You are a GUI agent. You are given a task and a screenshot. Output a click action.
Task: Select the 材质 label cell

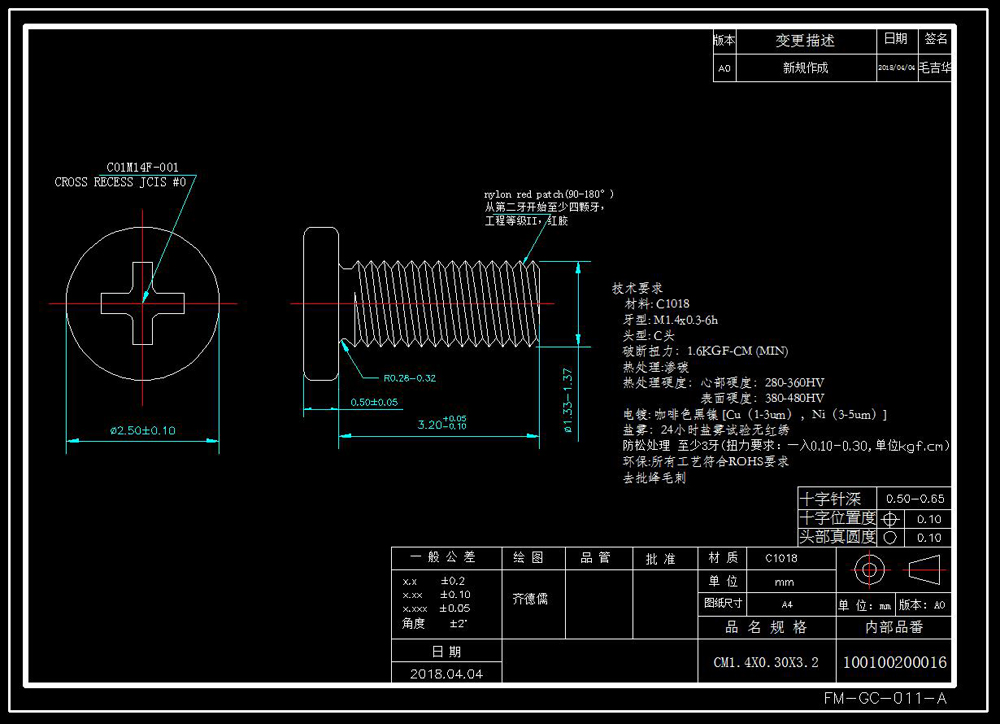coord(723,558)
